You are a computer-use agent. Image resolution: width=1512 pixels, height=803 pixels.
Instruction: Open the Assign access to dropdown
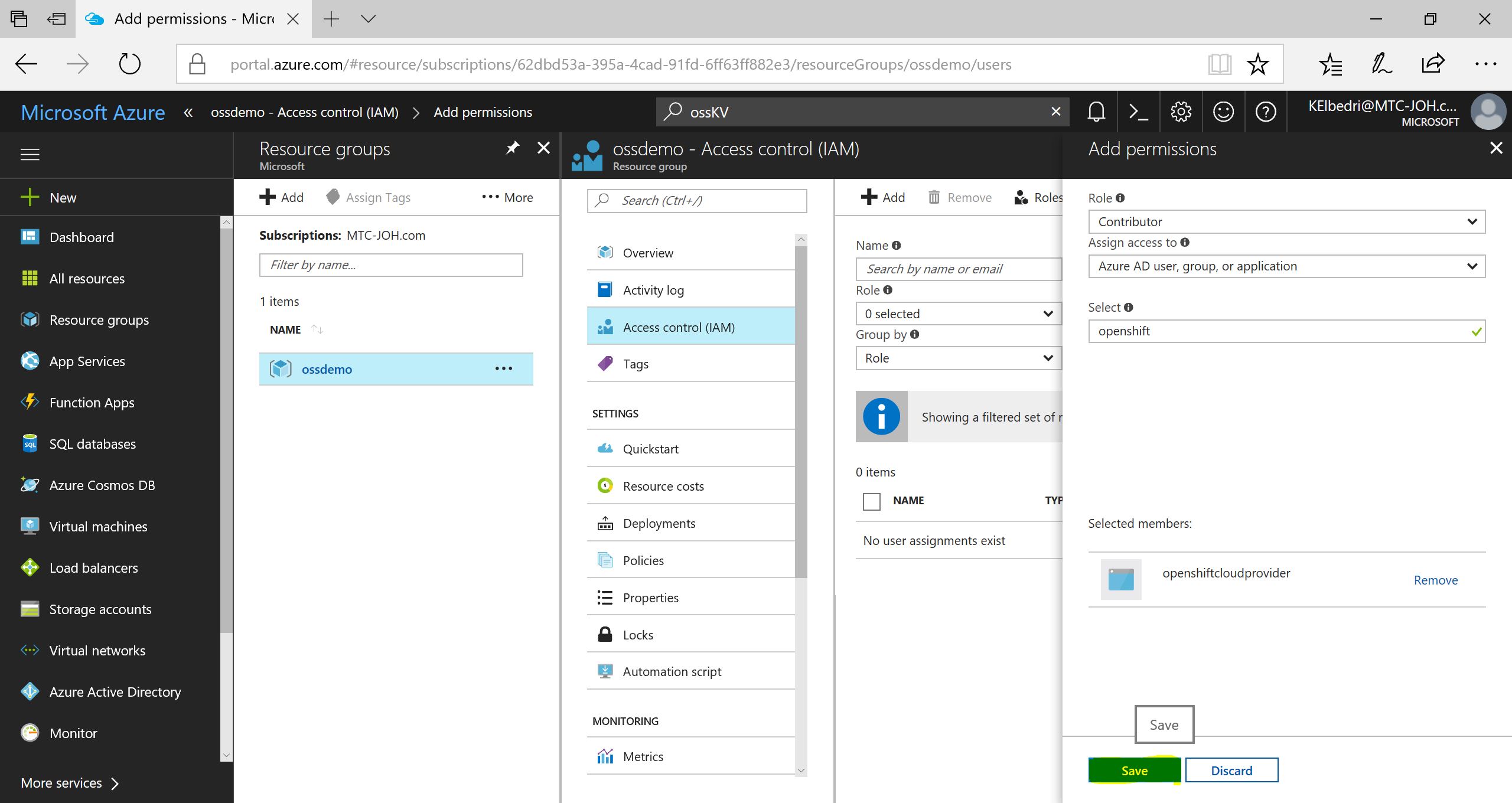pos(1286,266)
